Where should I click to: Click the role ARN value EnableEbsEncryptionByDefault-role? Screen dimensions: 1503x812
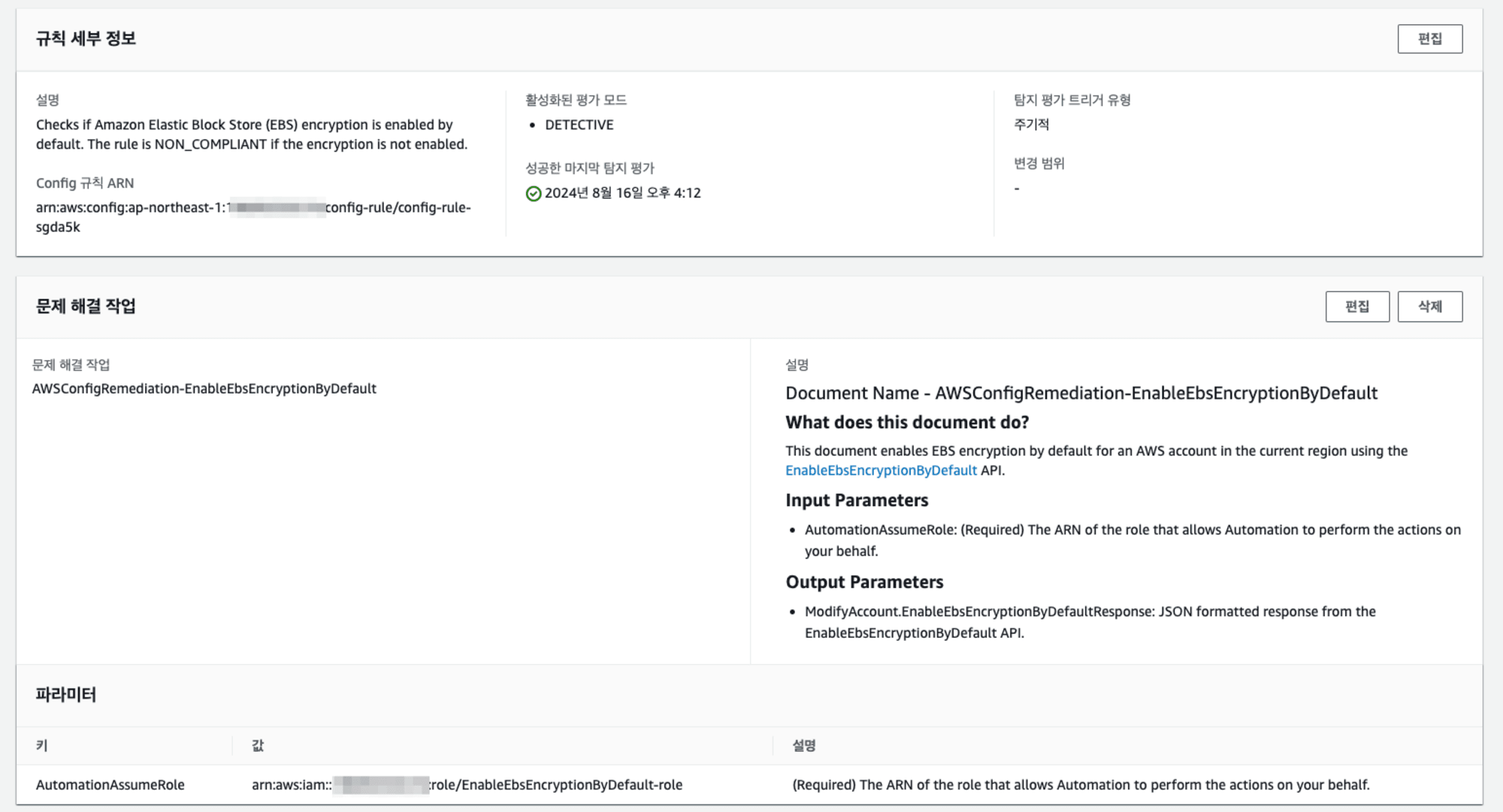(x=467, y=784)
